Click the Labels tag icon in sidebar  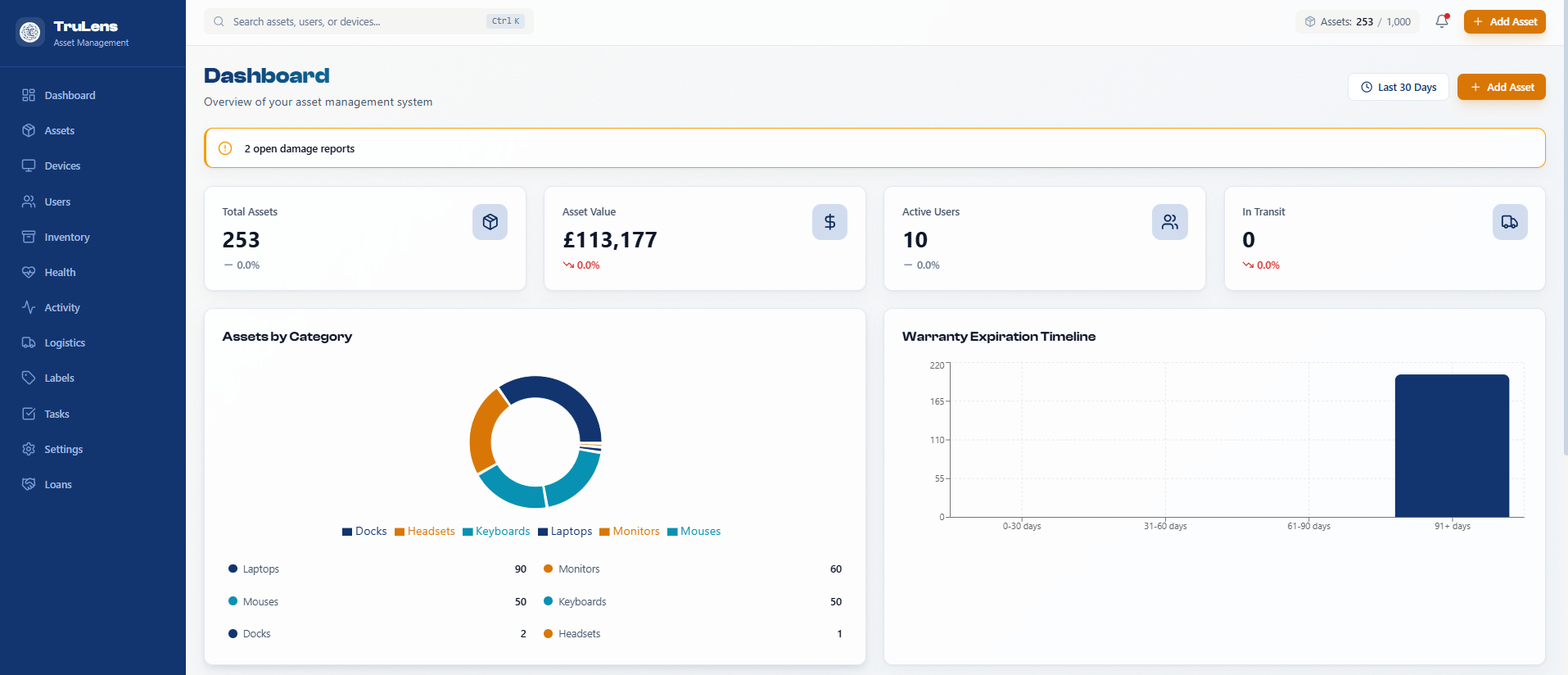(x=29, y=378)
